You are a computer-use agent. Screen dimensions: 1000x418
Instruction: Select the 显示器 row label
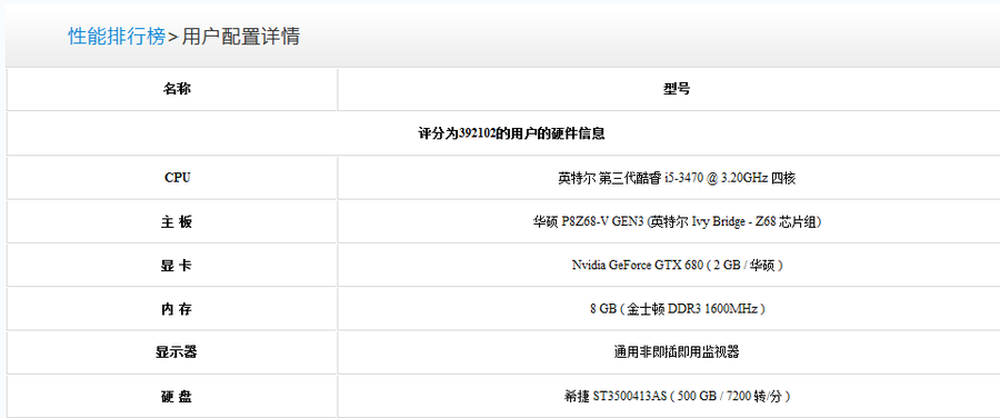177,352
